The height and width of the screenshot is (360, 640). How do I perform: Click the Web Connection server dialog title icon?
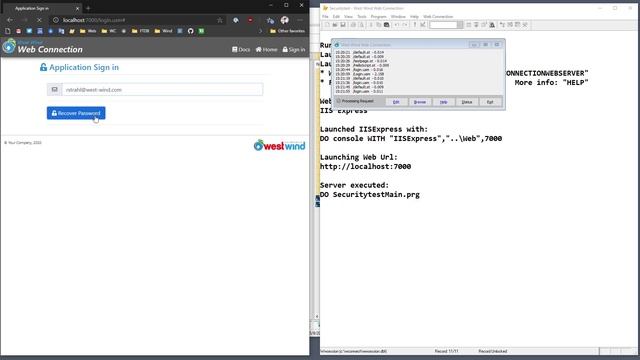click(337, 44)
